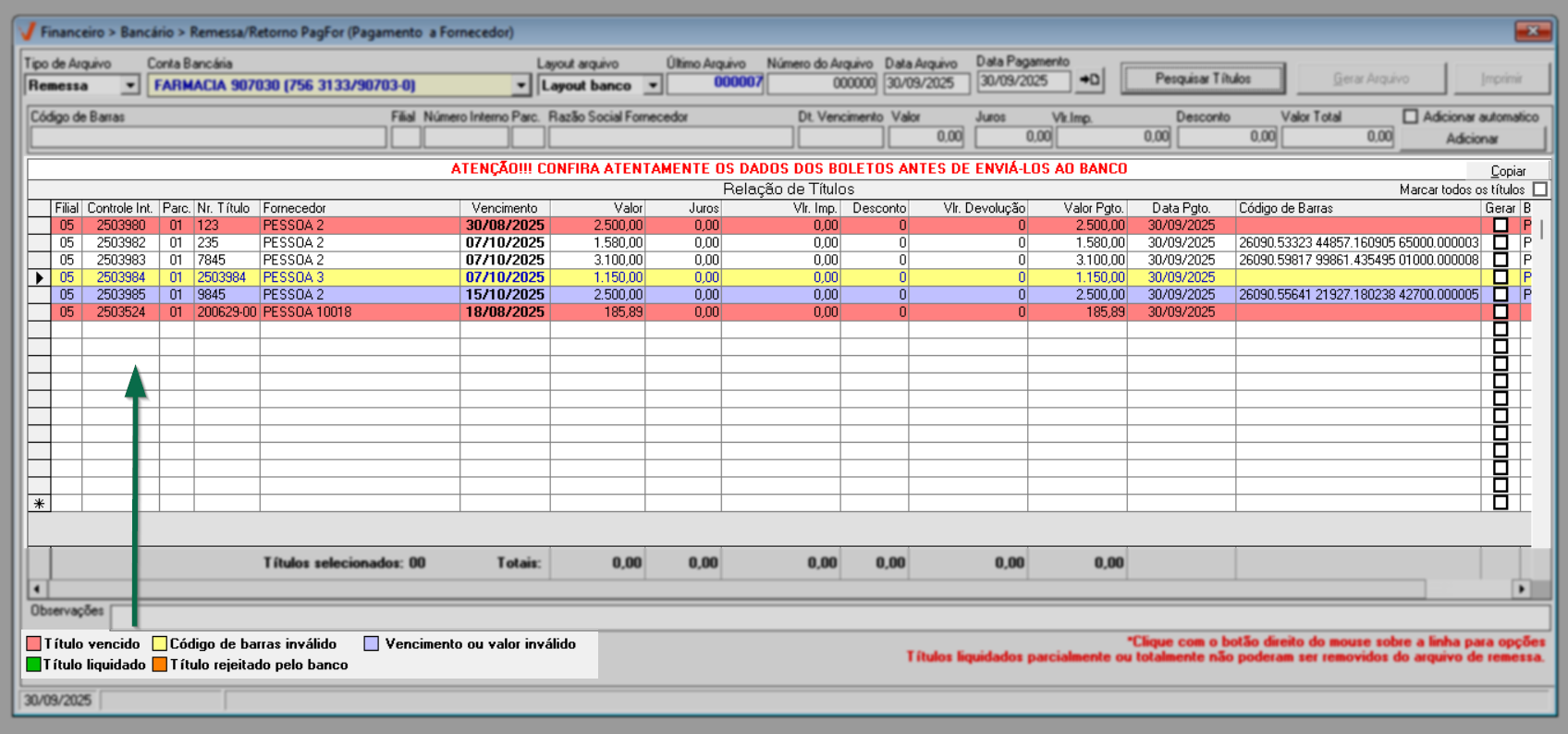This screenshot has height=734, width=1568.
Task: Click the app logo icon in title bar
Action: point(27,31)
